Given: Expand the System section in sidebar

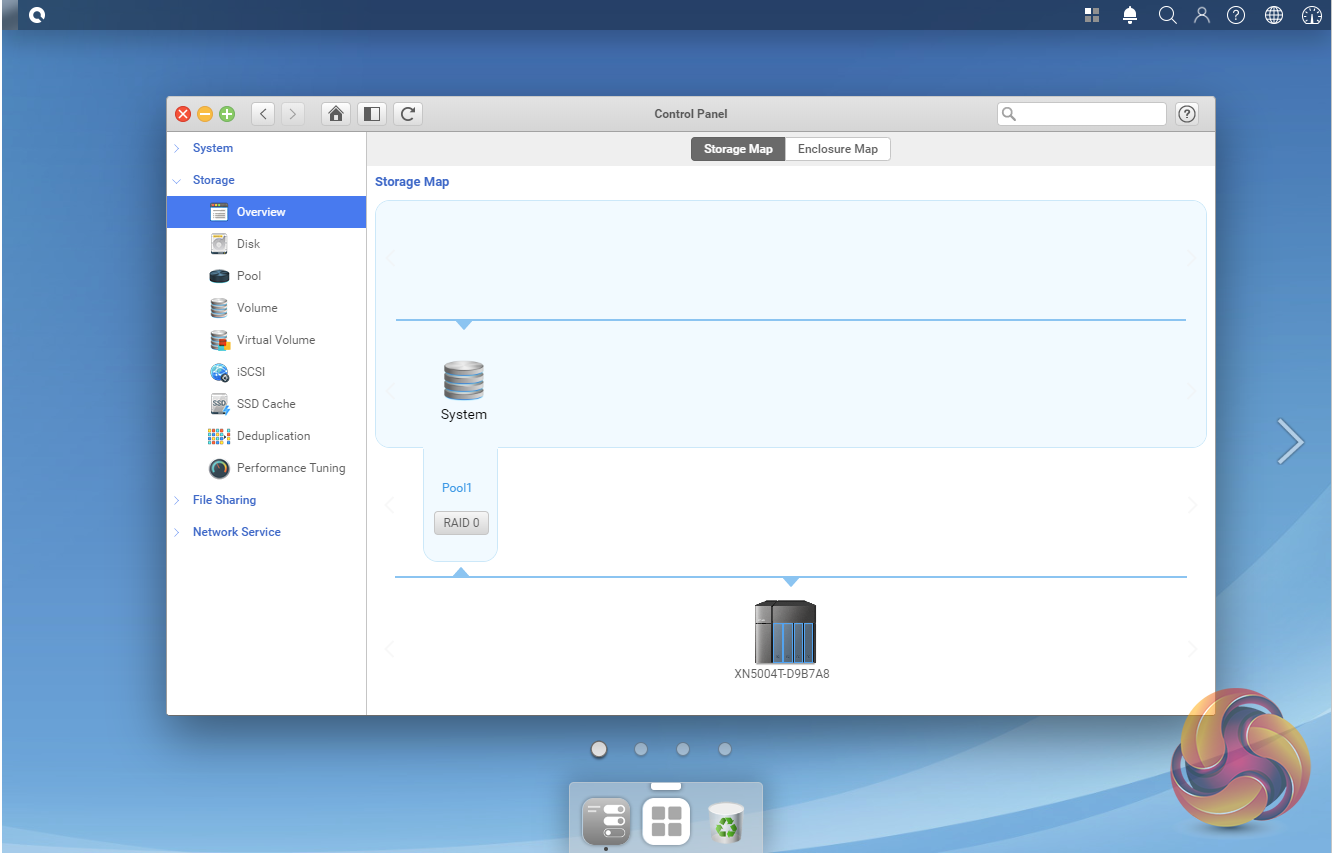Looking at the screenshot, I should coord(212,148).
